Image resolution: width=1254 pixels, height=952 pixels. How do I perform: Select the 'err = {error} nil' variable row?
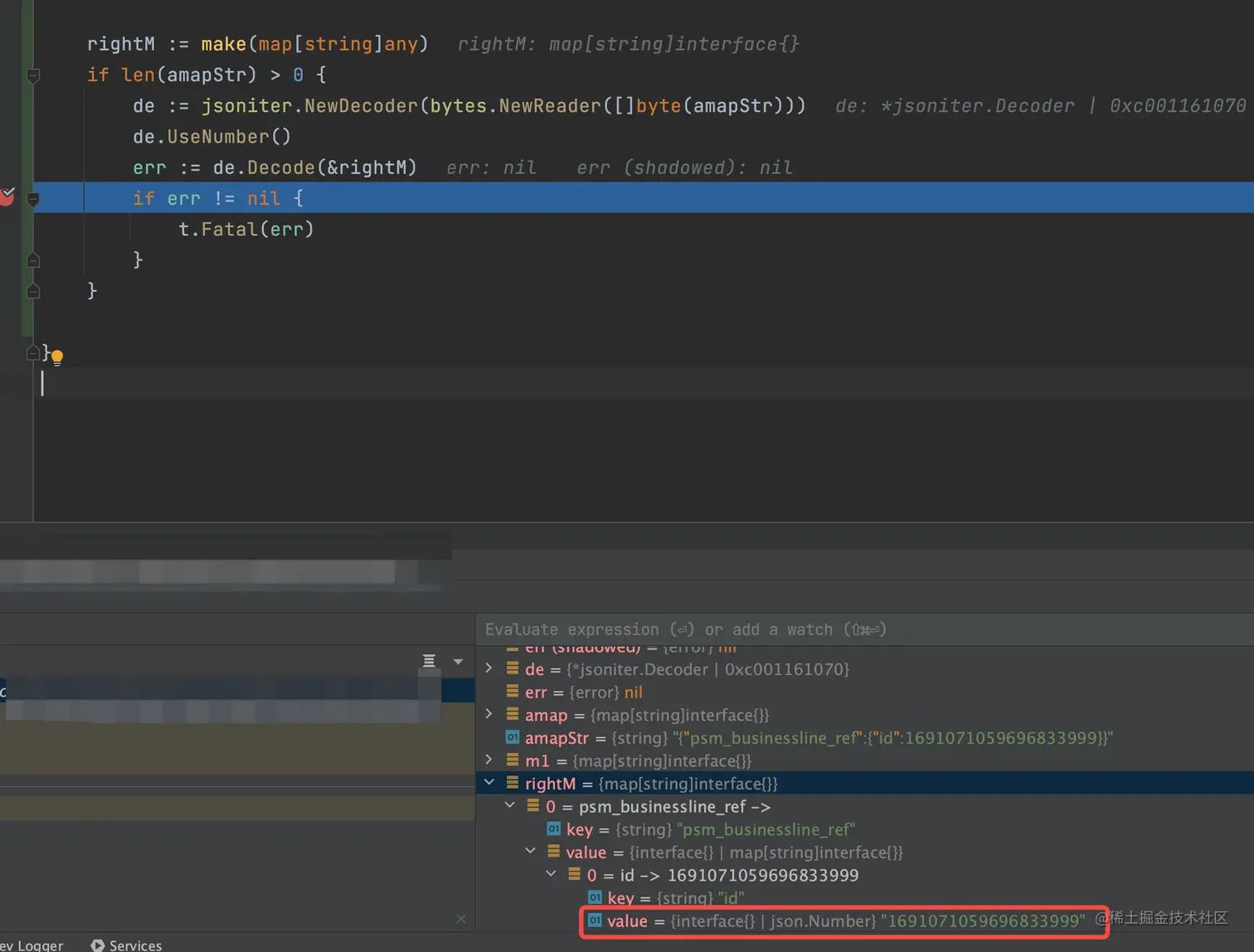865,692
